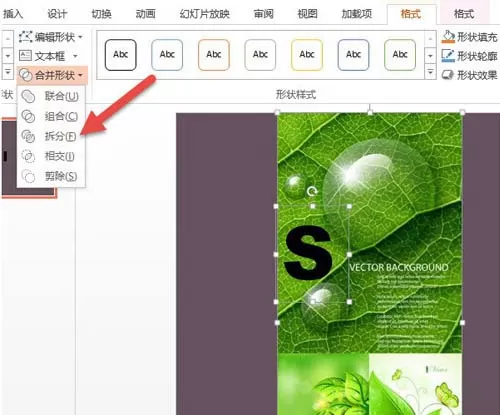Expand the shape styles gallery more button

coord(430,72)
